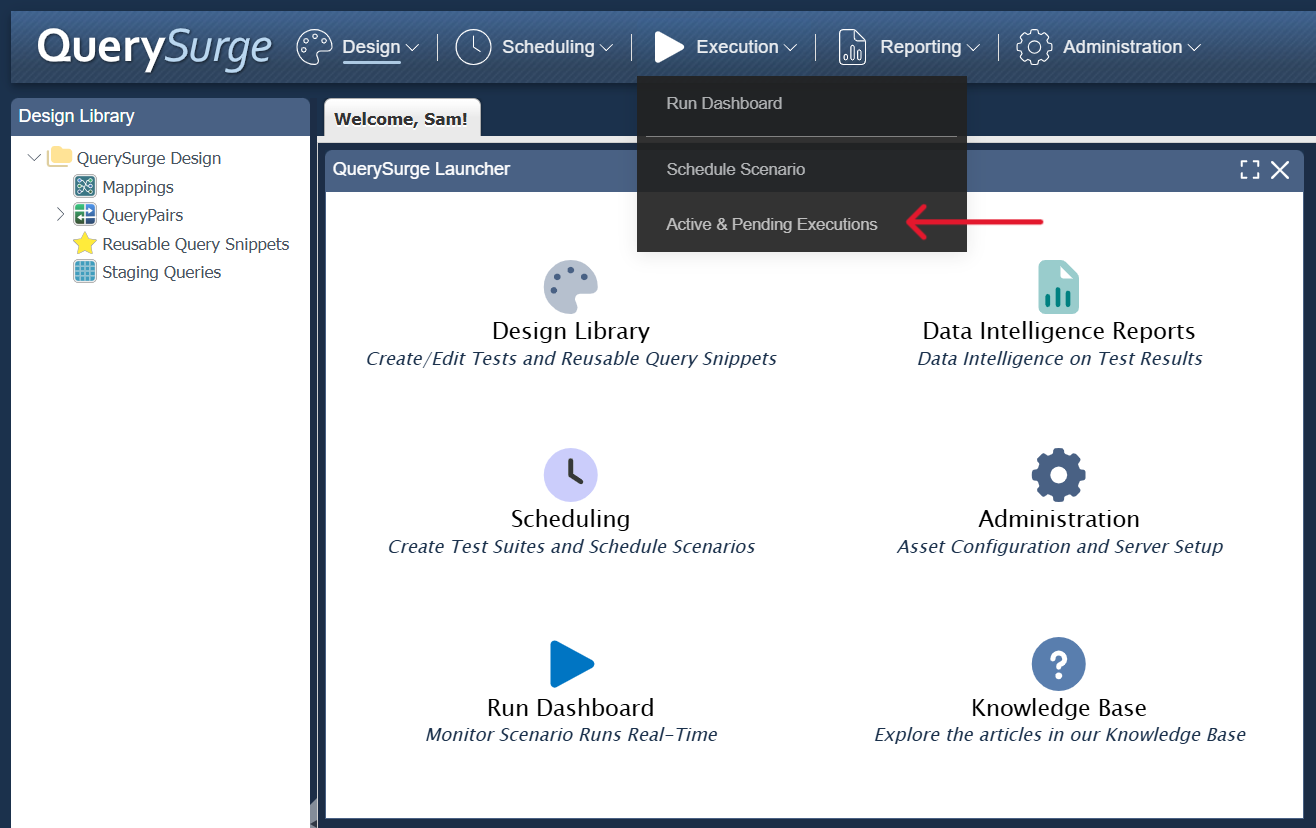Click the Staging Queries grid icon
Viewport: 1316px width, 828px height.
click(x=85, y=272)
